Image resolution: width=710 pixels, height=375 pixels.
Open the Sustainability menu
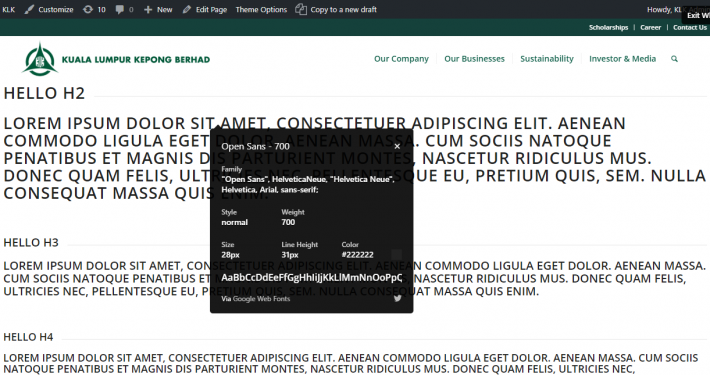pos(547,59)
